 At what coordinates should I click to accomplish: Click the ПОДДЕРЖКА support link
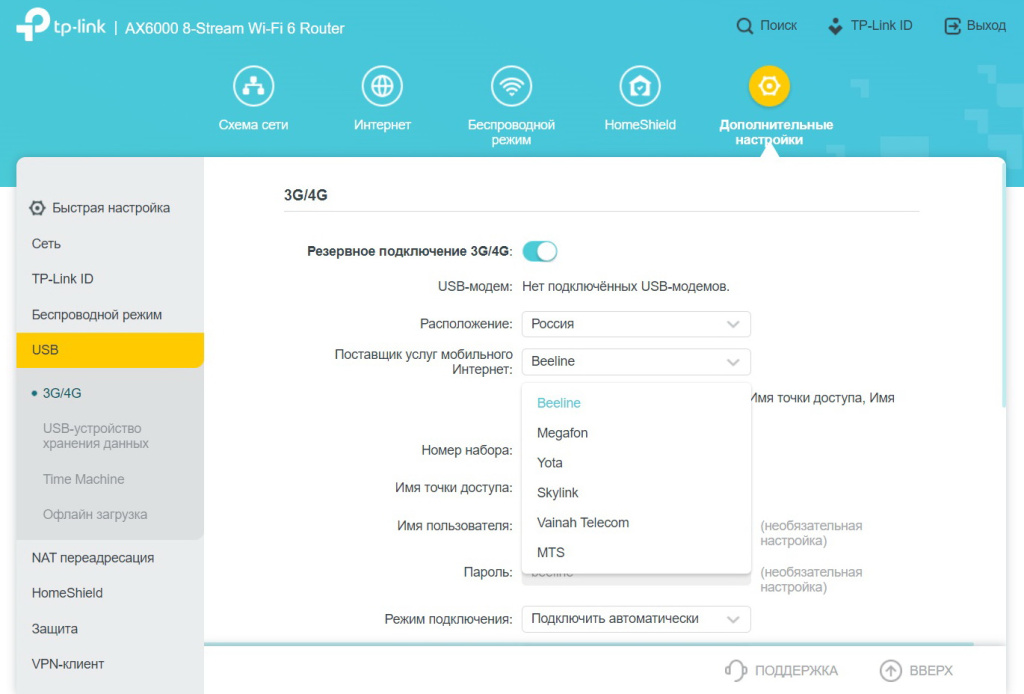pyautogui.click(x=796, y=670)
